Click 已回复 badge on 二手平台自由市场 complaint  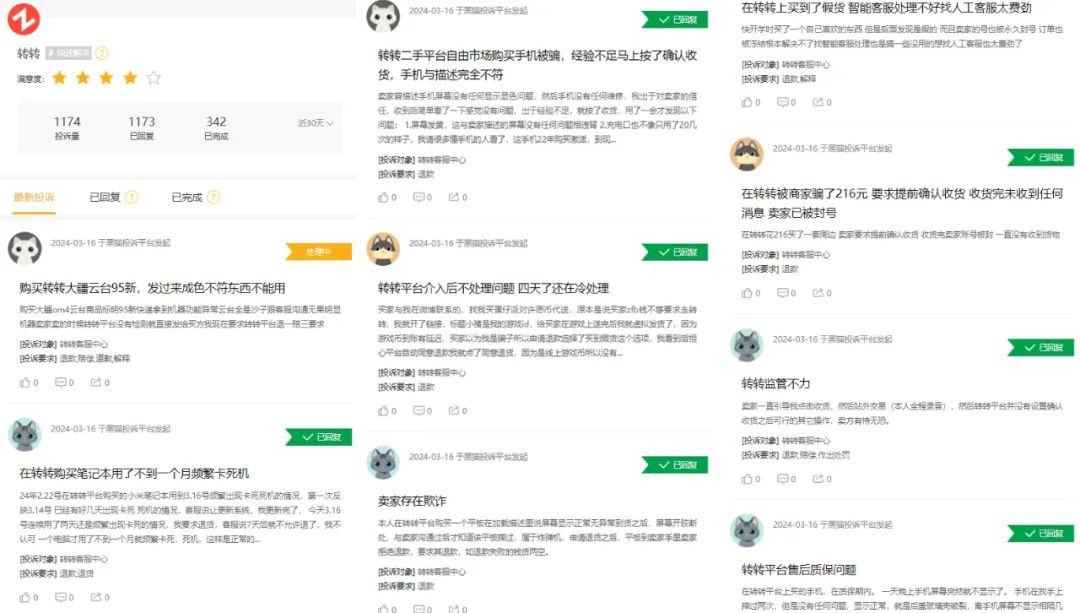(x=675, y=19)
